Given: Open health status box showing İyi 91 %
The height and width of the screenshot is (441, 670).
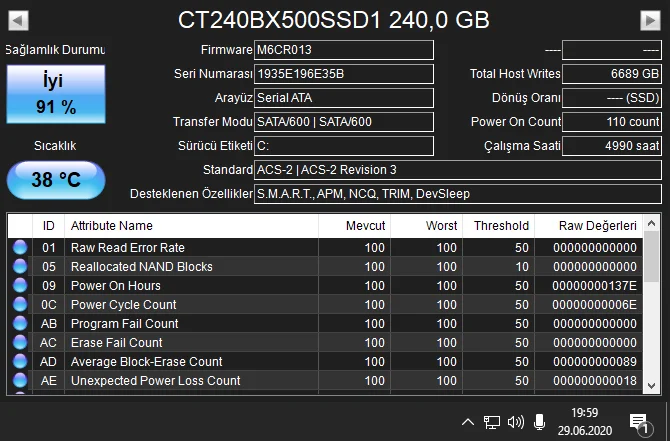Looking at the screenshot, I should tap(56, 94).
